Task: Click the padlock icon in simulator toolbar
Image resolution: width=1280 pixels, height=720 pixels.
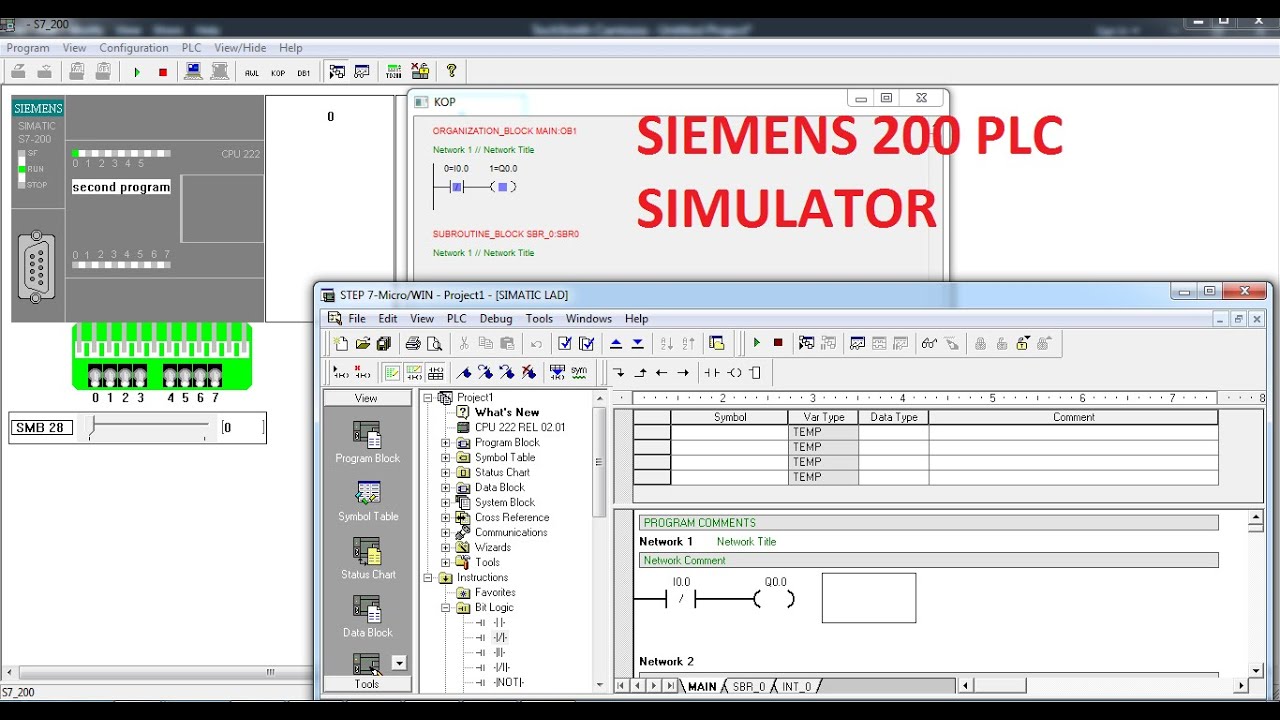Action: (x=420, y=71)
